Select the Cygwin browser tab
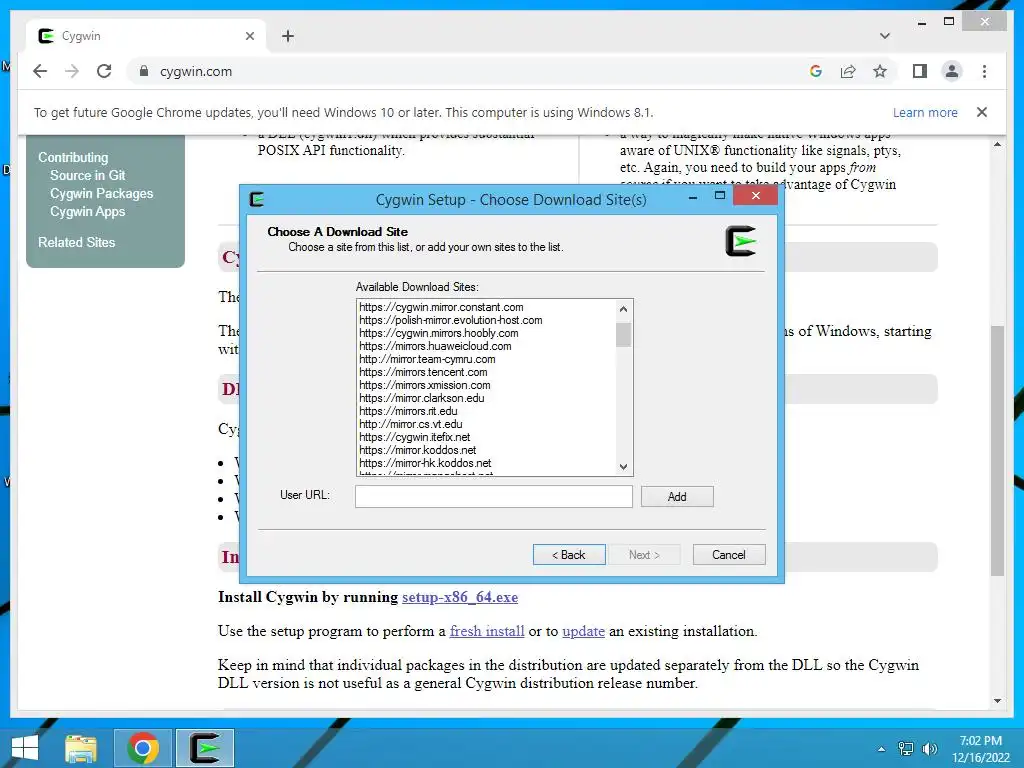This screenshot has height=768, width=1024. click(x=146, y=36)
